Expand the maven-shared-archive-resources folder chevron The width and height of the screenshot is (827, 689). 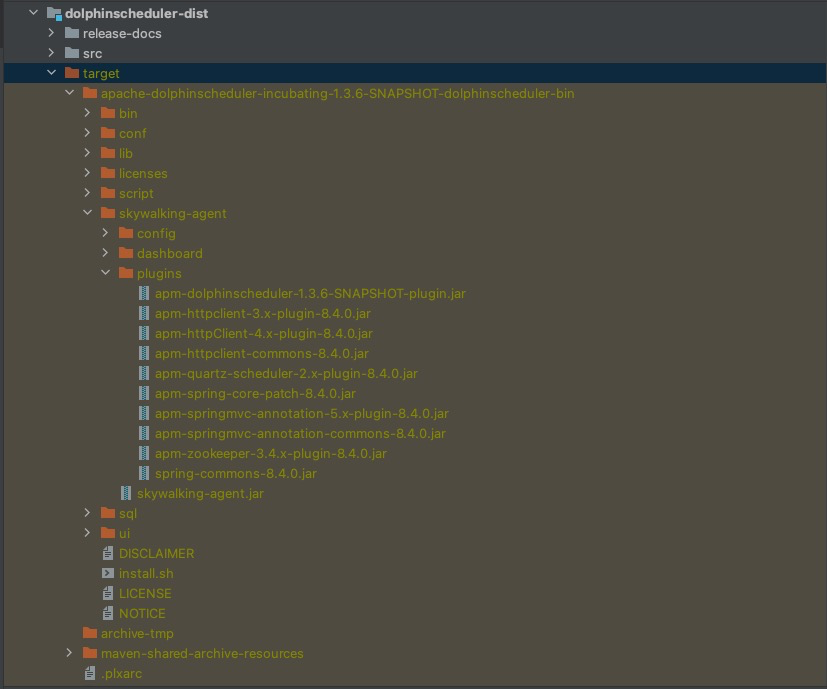(69, 653)
